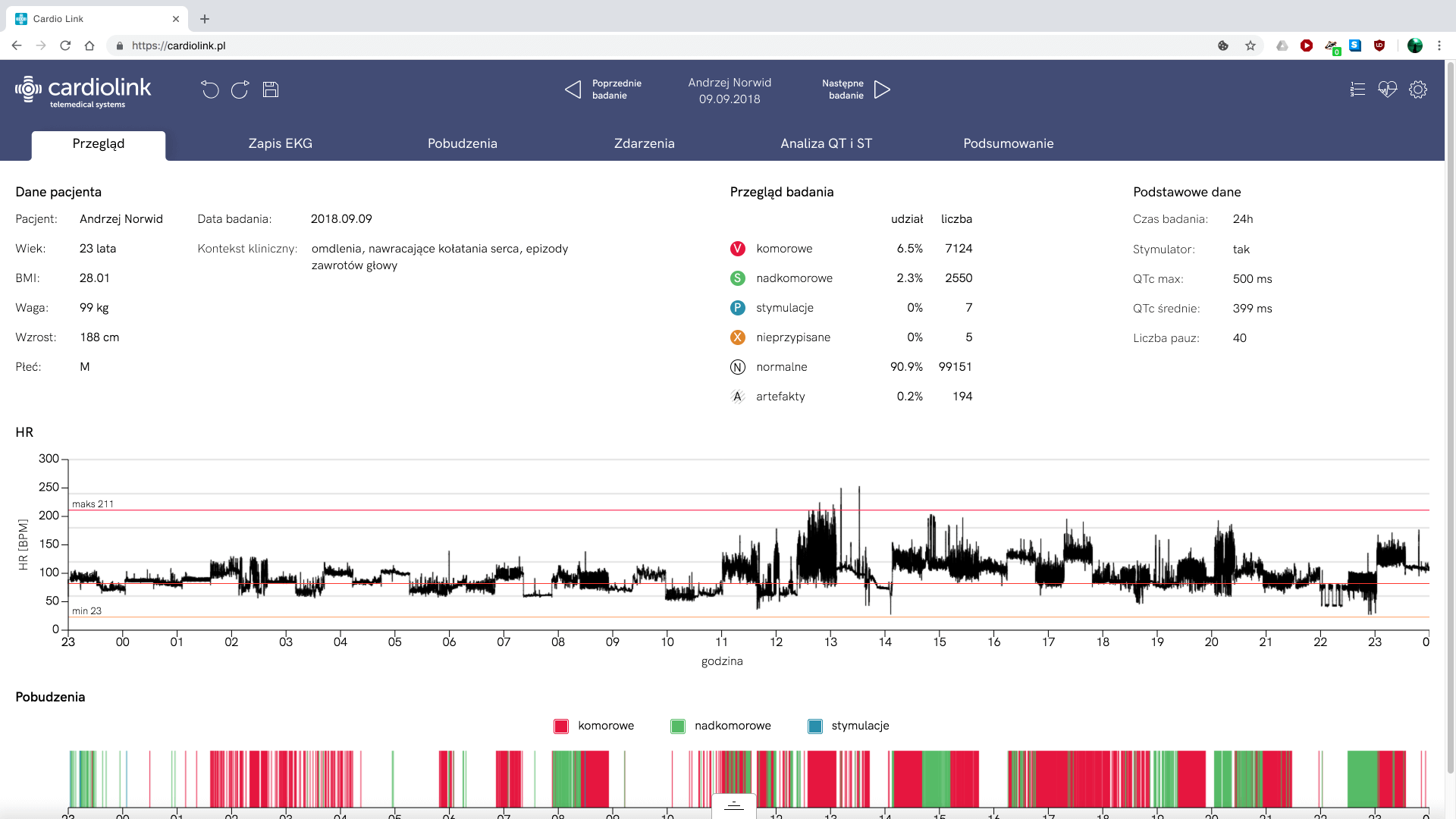
Task: Open settings gear icon in header
Action: point(1417,89)
